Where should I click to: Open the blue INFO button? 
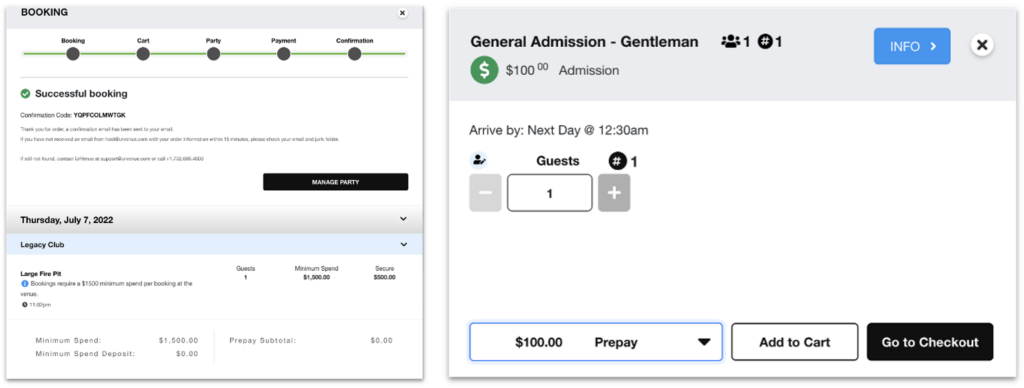click(x=912, y=46)
